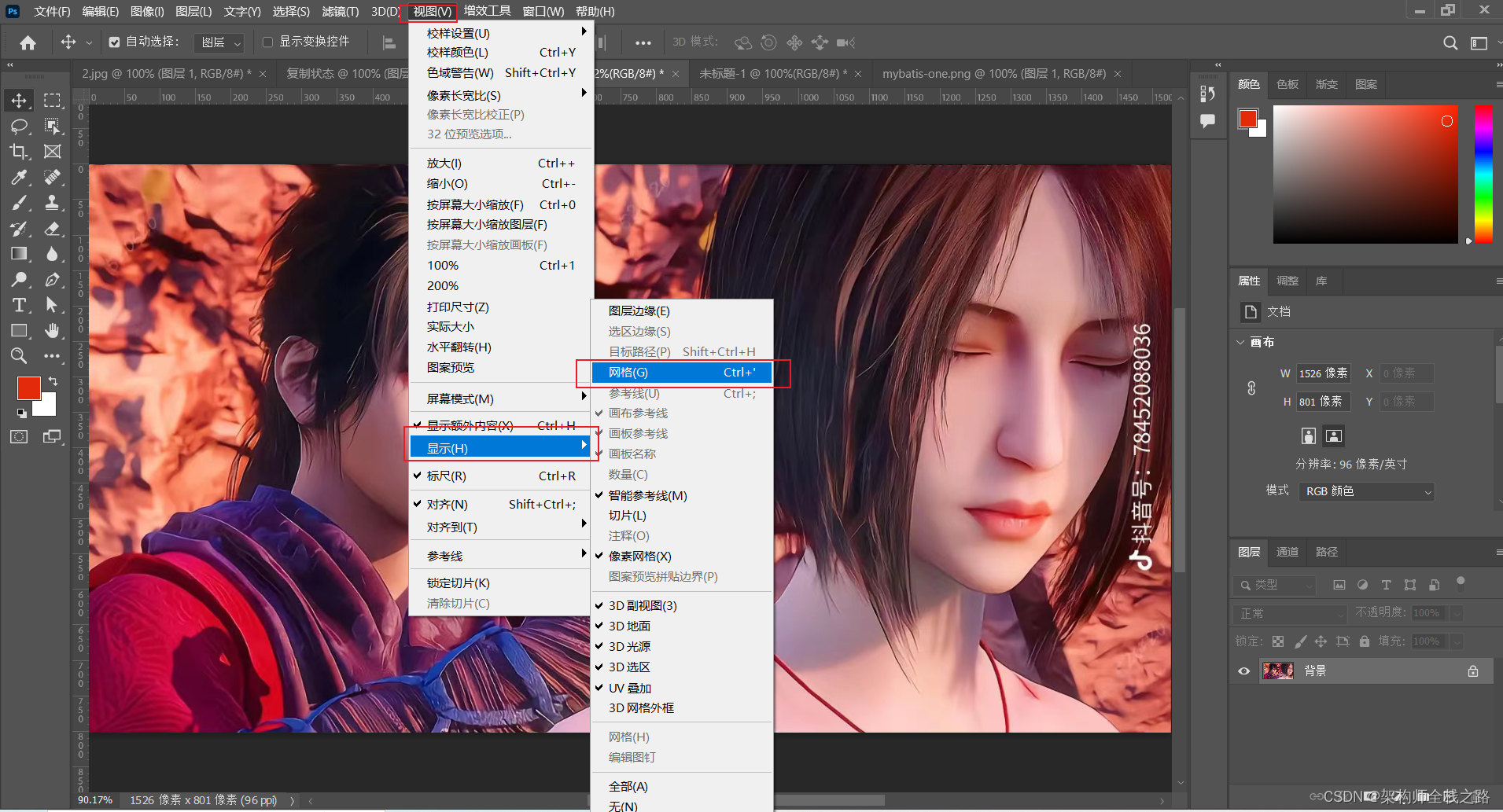The height and width of the screenshot is (812, 1503).
Task: Select the Rectangle shape tool
Action: (x=19, y=331)
